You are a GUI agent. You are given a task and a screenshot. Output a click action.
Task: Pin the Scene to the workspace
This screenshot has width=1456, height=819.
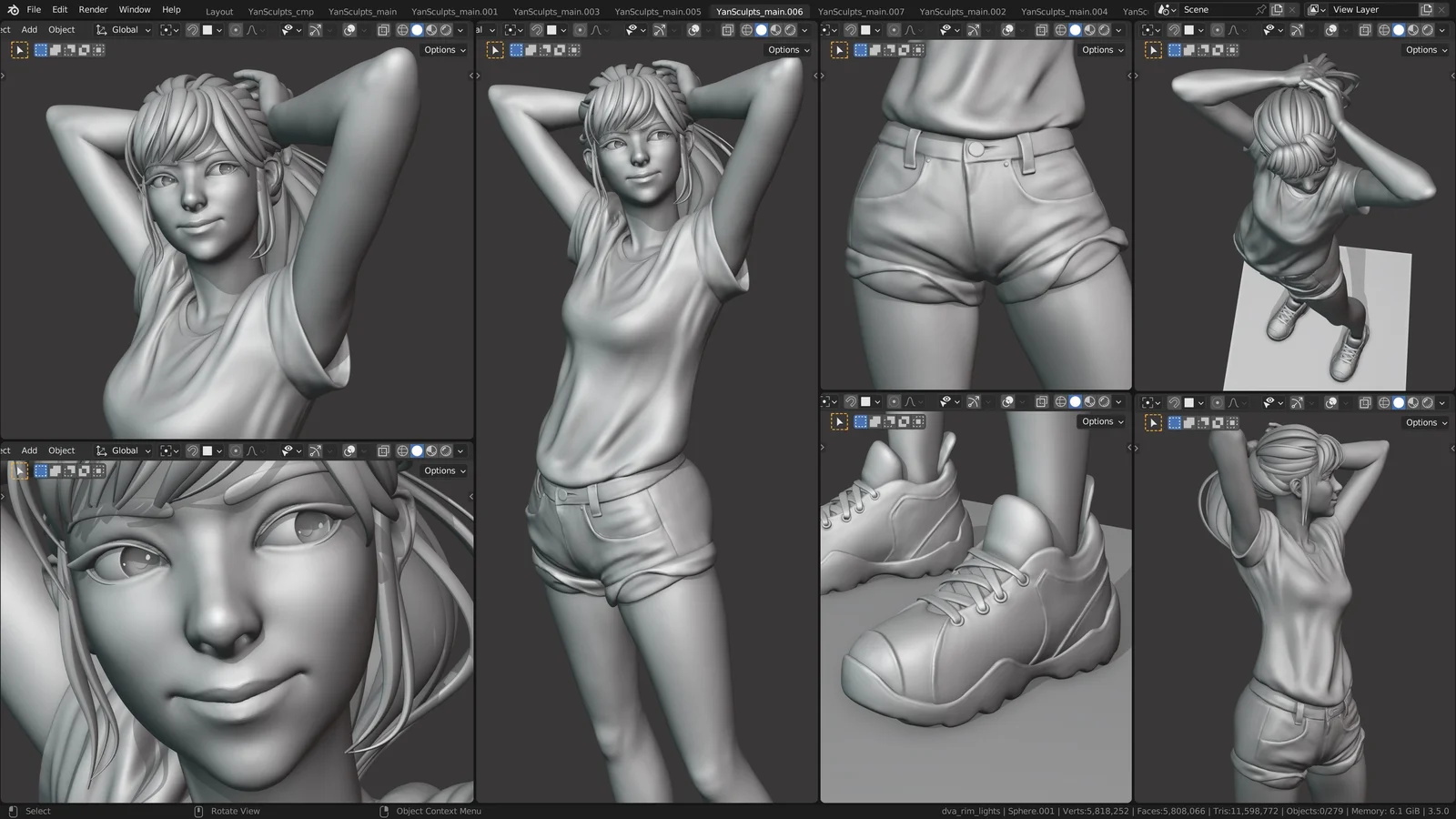click(x=1260, y=10)
